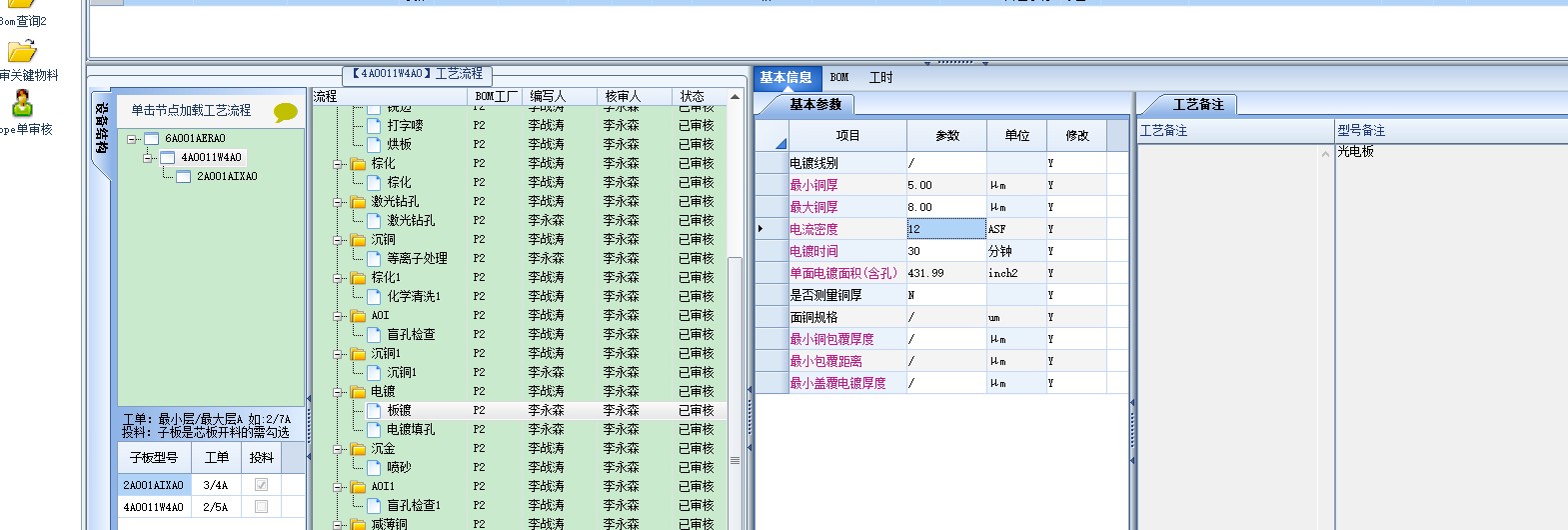The image size is (1568, 530).
Task: Collapse the 棕化1 process group
Action: point(338,278)
